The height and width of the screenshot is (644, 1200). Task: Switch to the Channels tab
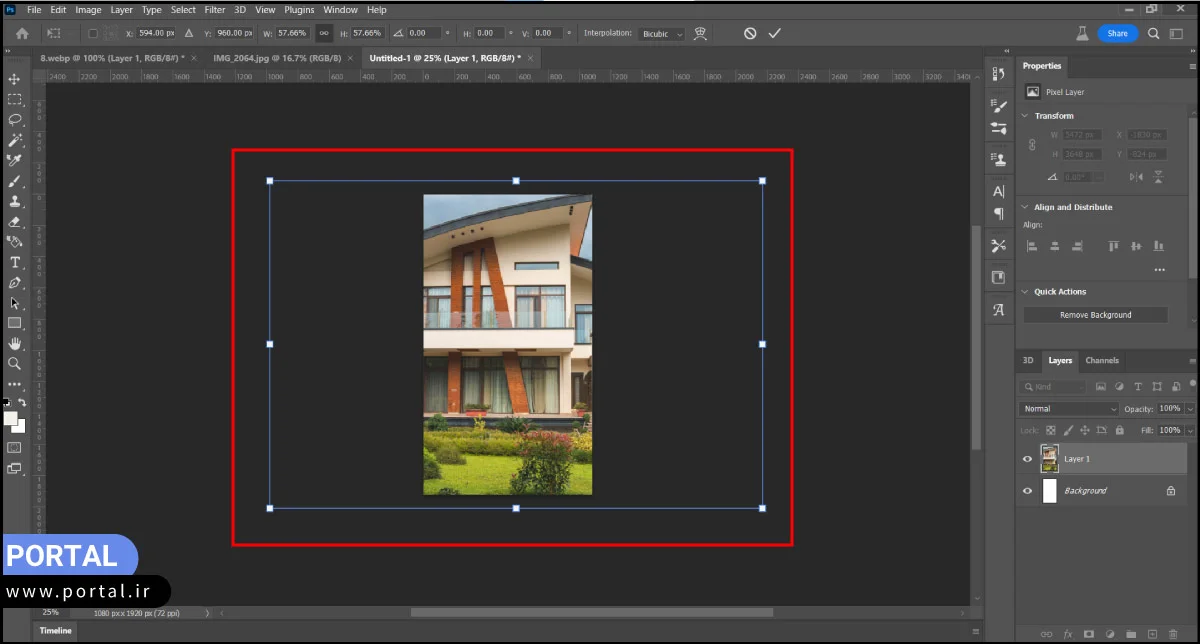(1102, 361)
